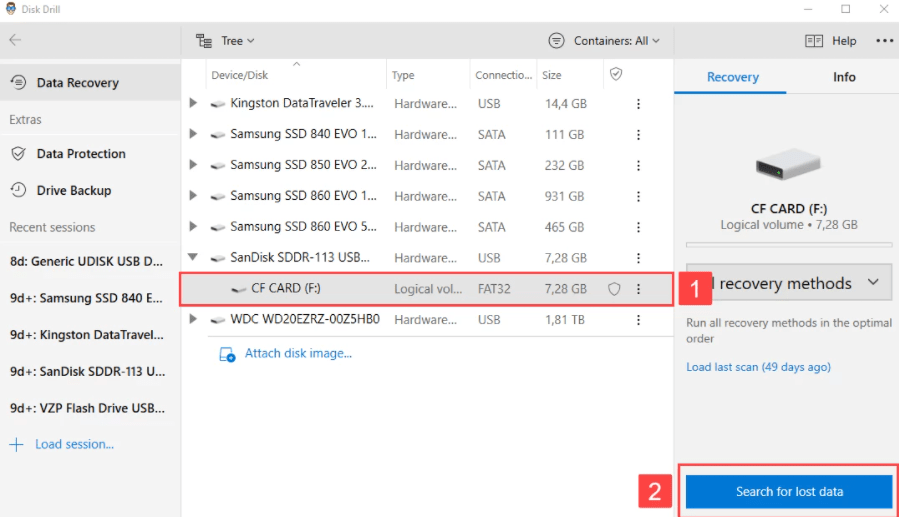
Task: Click the FAT32 cell in CF CARD row
Action: 494,289
